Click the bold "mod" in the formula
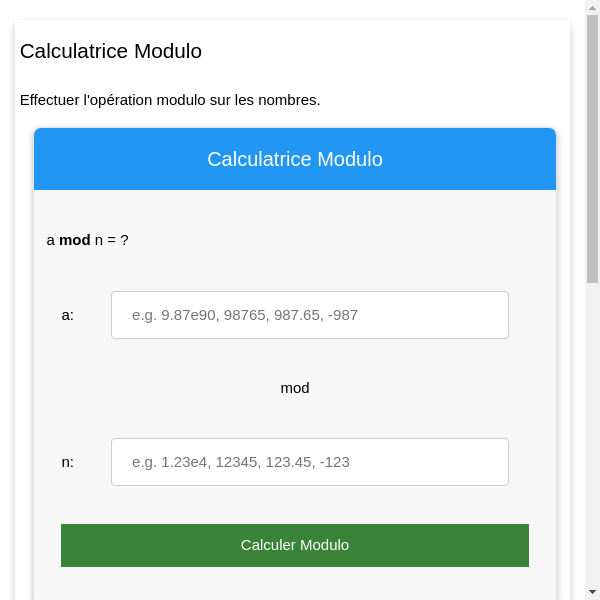 (x=75, y=240)
